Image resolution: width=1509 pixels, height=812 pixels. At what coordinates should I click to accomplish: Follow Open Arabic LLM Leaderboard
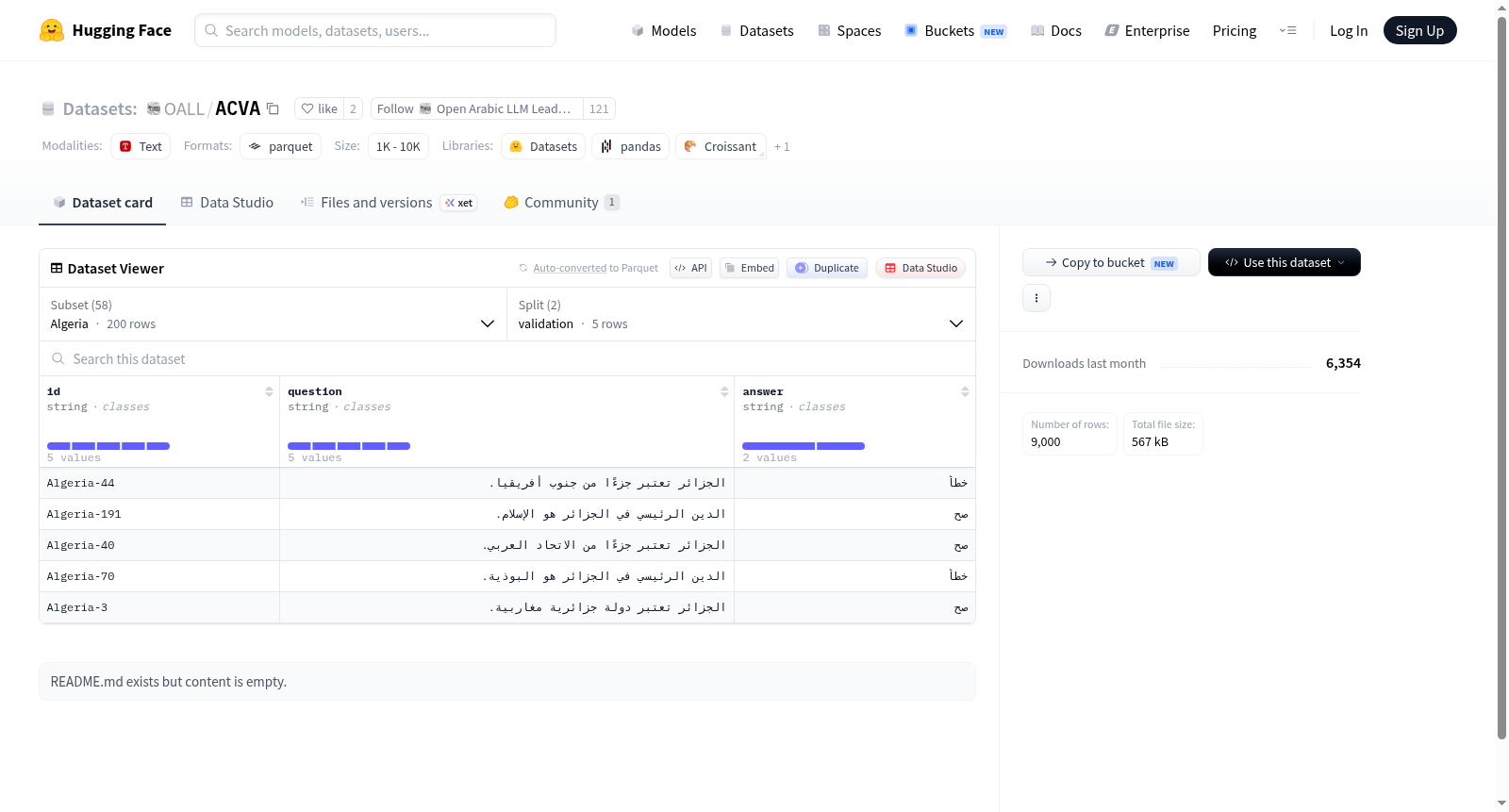coord(476,108)
